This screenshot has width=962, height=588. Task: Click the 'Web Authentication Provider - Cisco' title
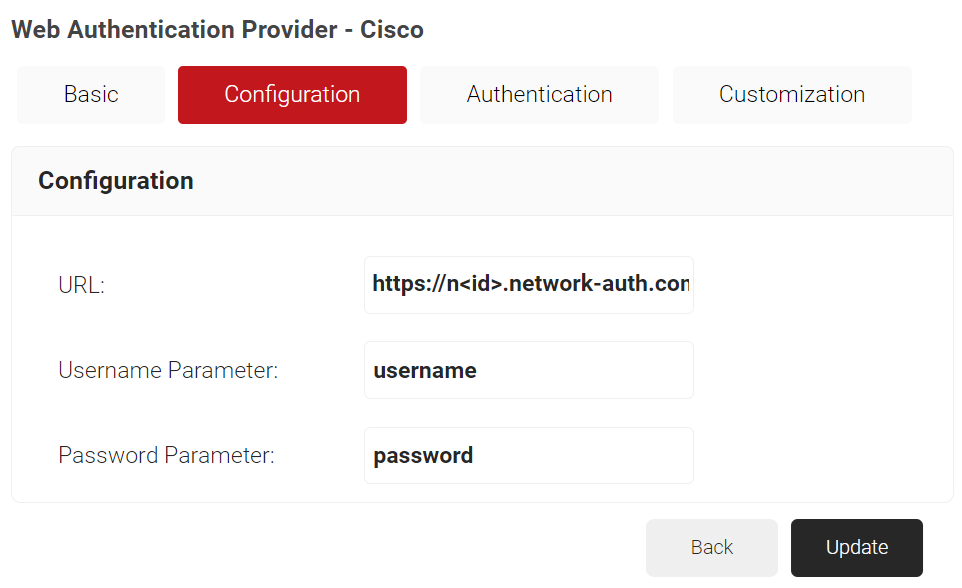pos(217,30)
